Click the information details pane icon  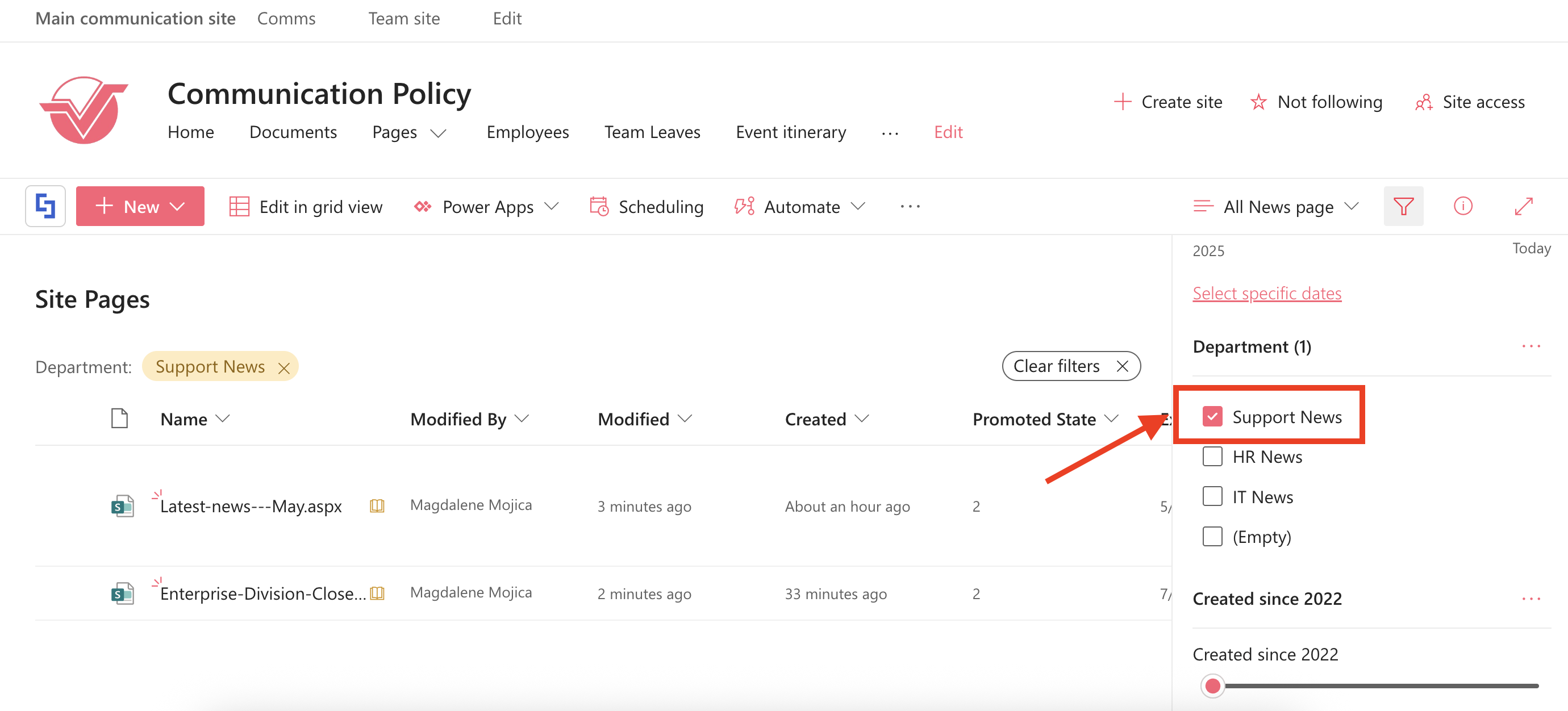point(1463,206)
